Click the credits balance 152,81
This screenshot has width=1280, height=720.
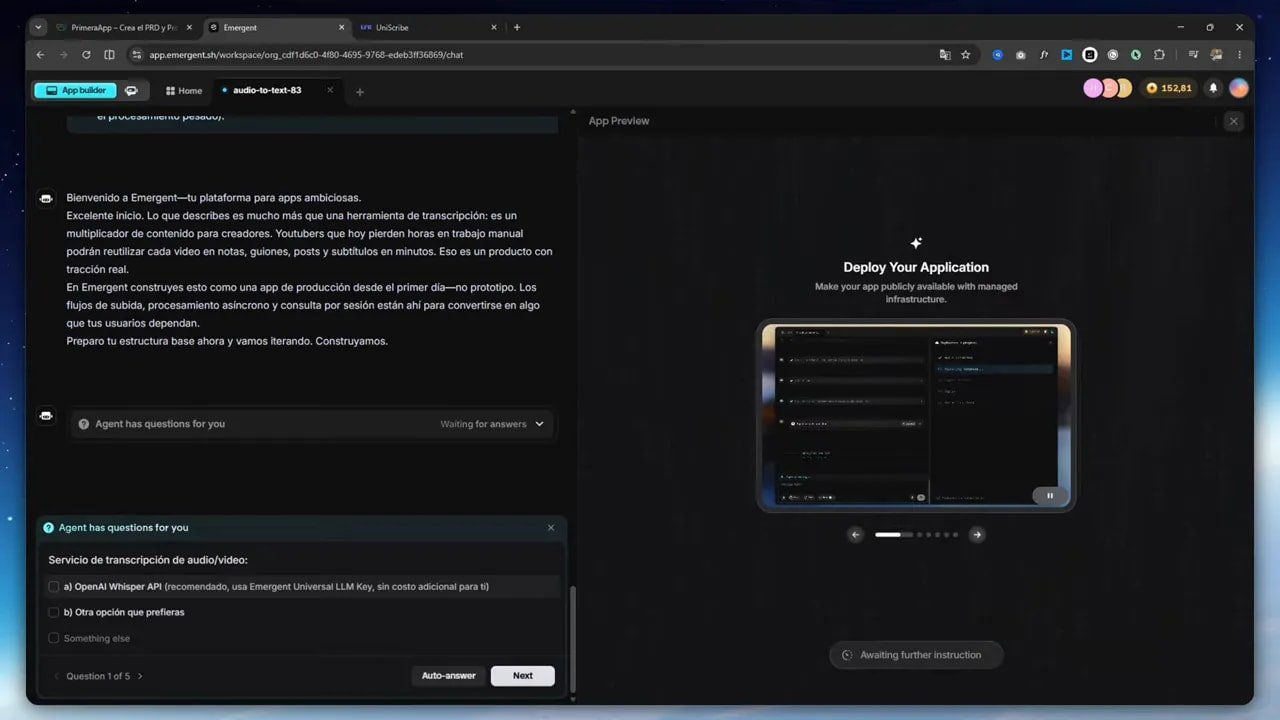[1169, 88]
